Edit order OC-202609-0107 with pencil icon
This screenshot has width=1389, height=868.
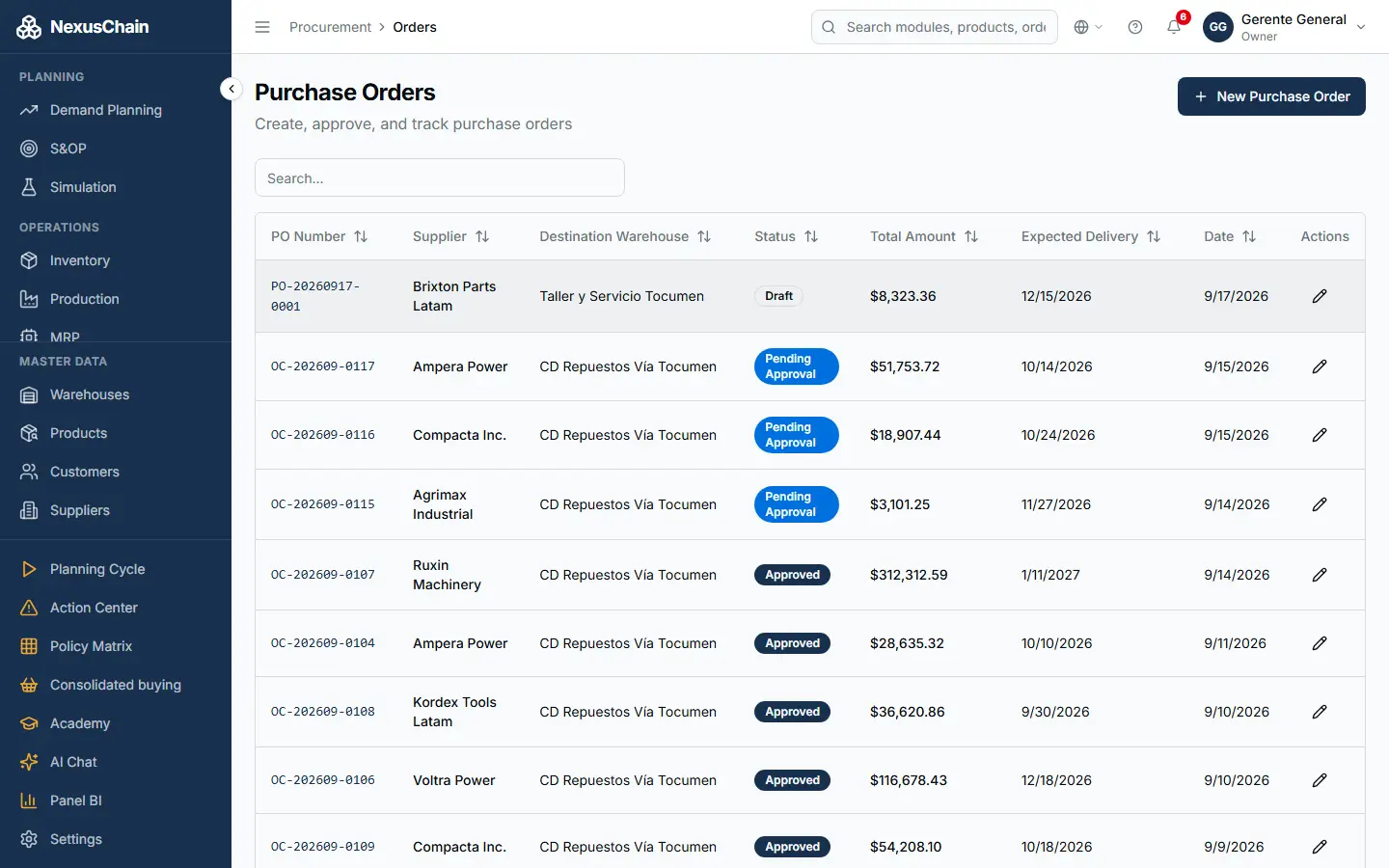pos(1320,575)
